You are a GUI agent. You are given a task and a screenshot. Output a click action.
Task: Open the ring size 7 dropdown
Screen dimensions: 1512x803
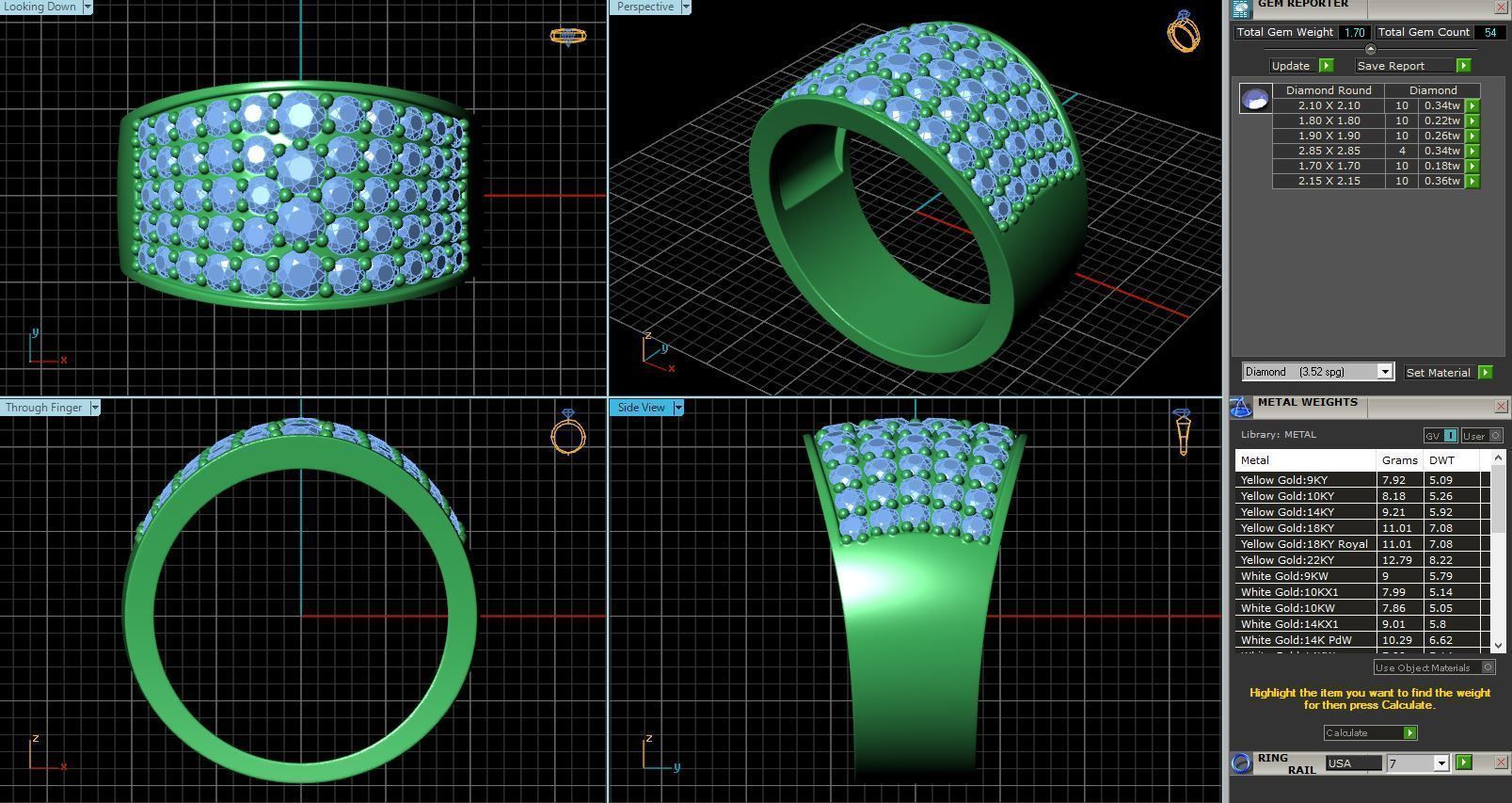point(1440,763)
